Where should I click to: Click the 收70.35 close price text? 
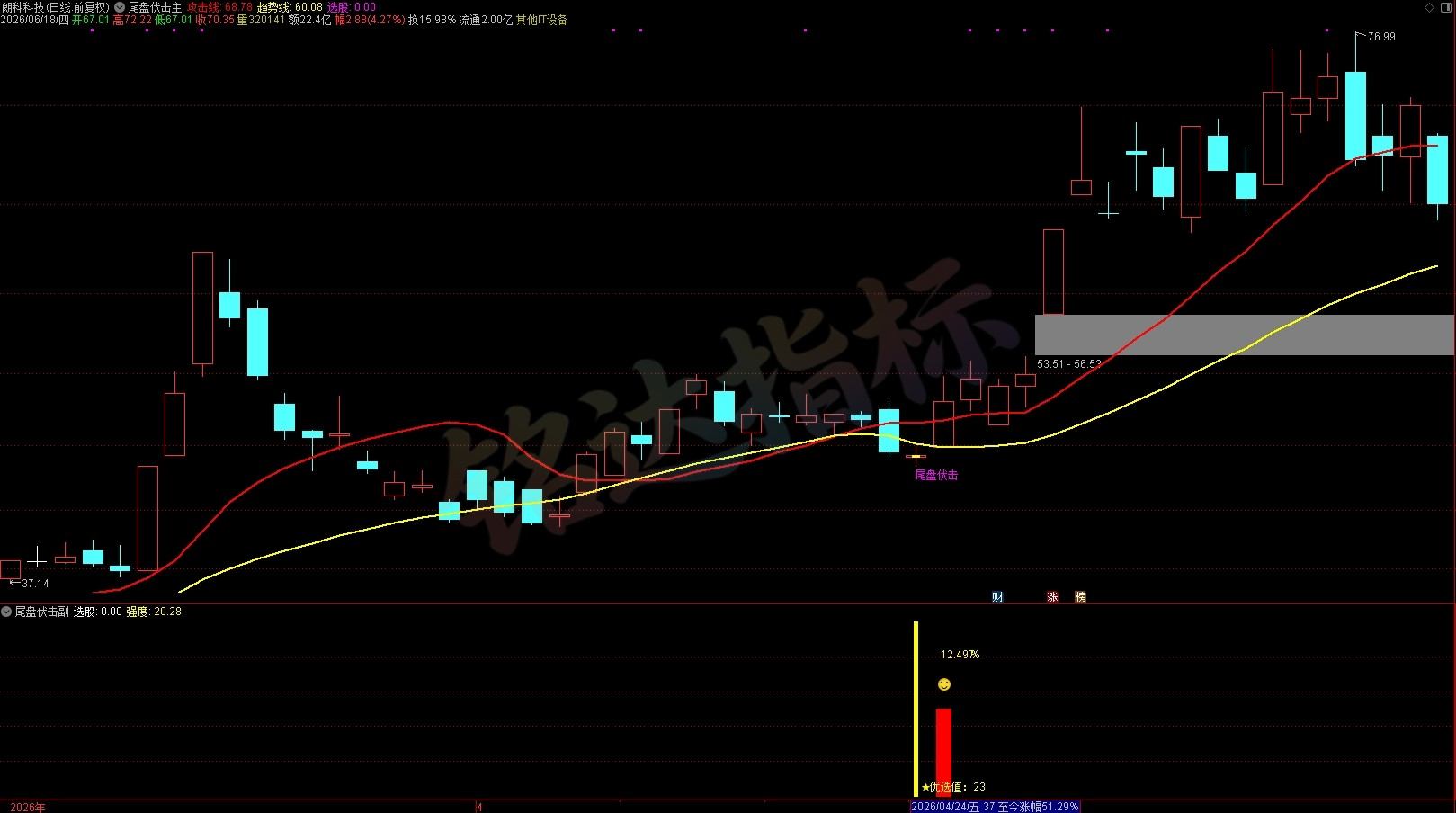pos(215,20)
